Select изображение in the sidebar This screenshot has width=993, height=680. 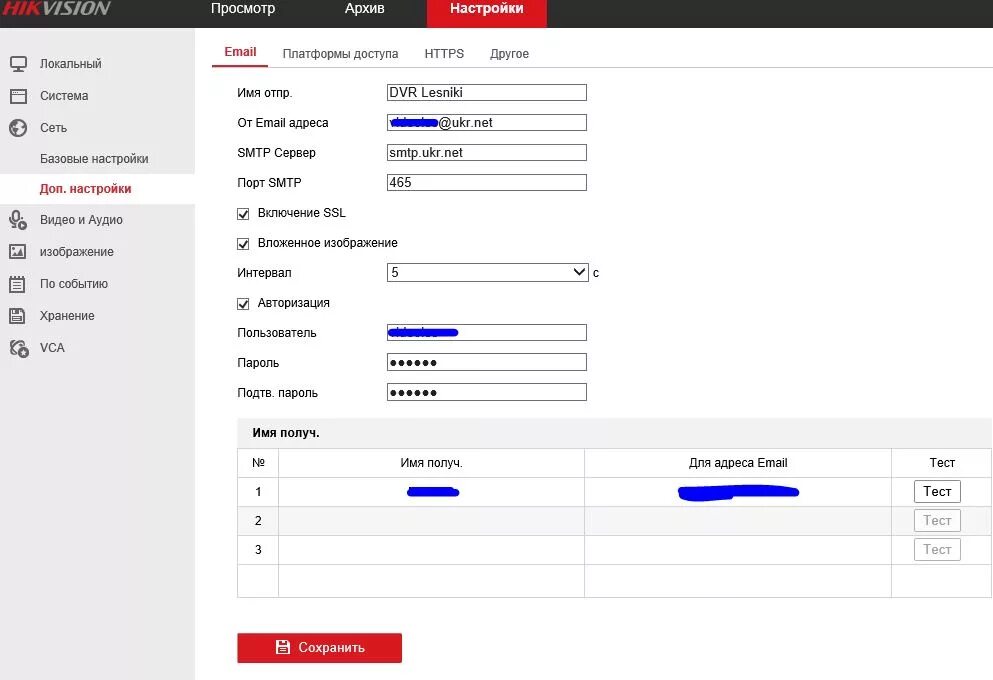77,251
